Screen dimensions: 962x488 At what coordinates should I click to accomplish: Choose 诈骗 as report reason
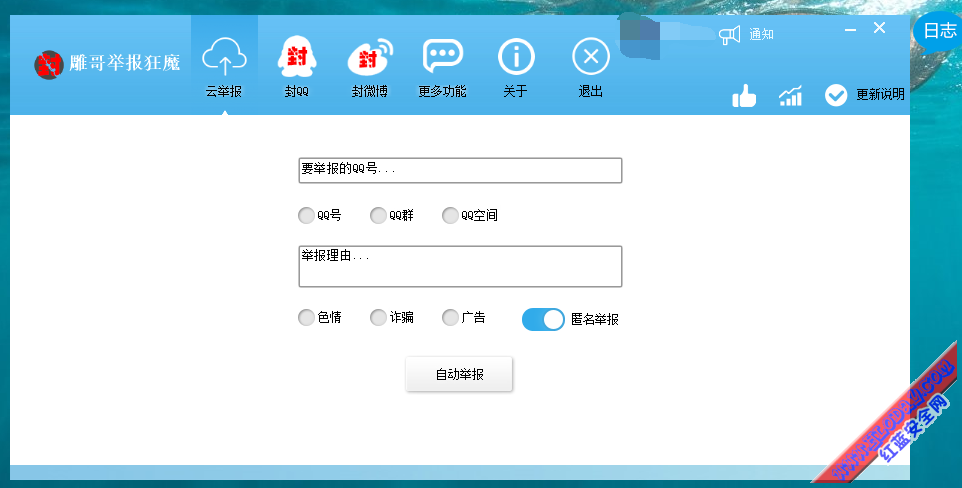(x=378, y=317)
